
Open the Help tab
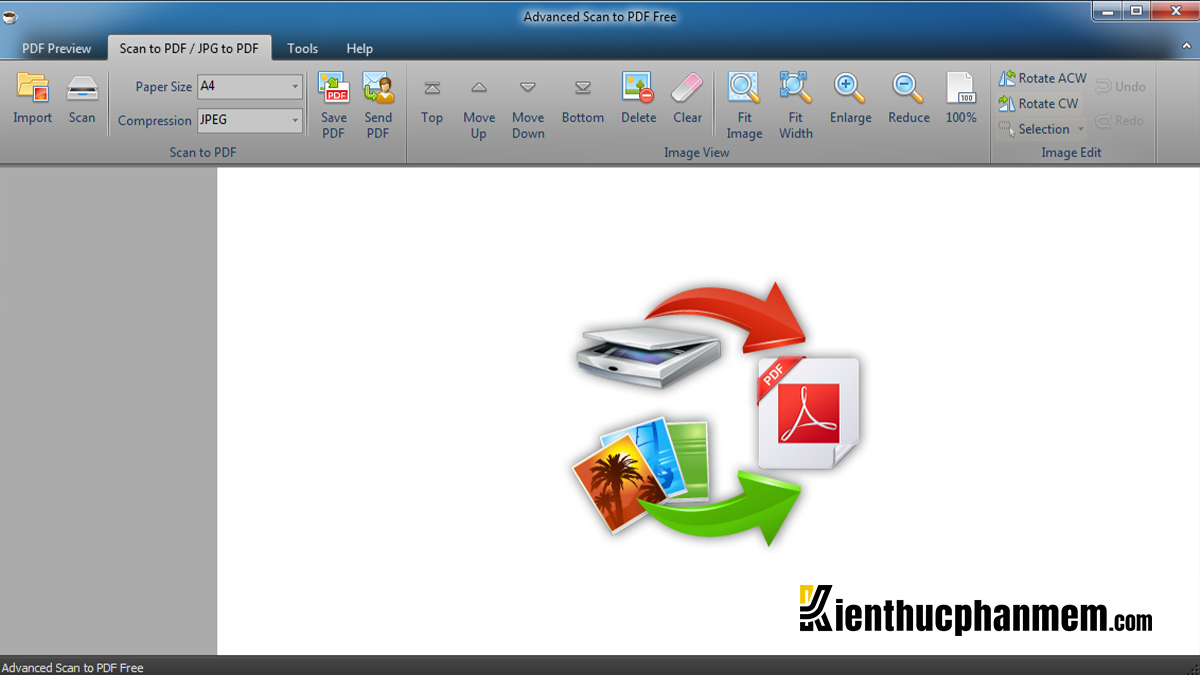click(x=360, y=48)
